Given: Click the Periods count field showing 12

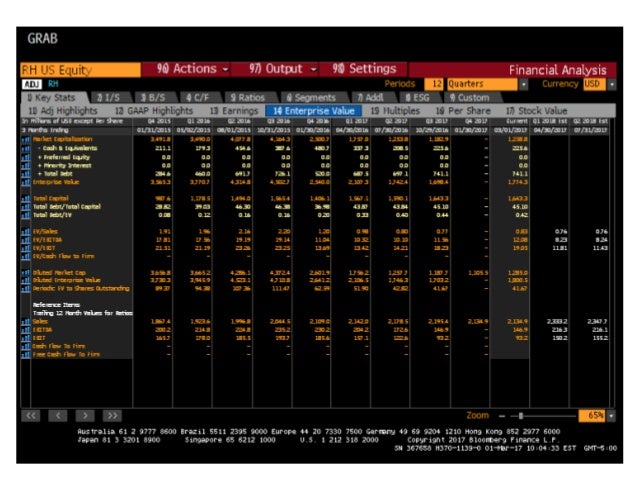Looking at the screenshot, I should click(x=434, y=84).
